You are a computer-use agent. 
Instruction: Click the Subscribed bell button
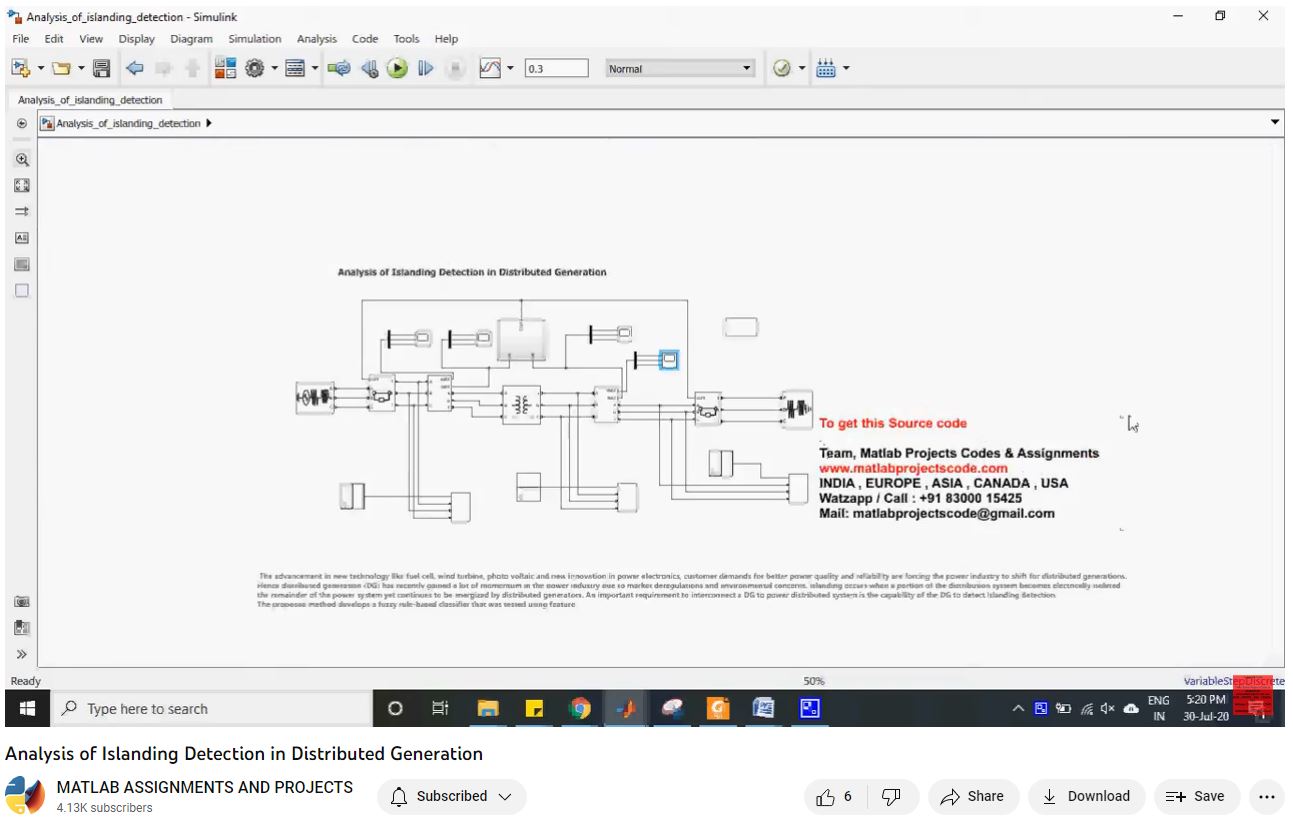(452, 796)
